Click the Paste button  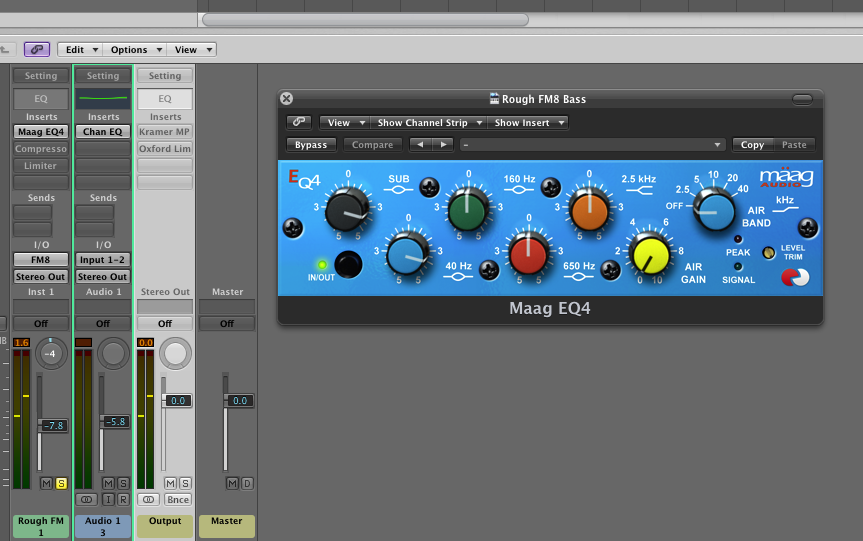(794, 145)
